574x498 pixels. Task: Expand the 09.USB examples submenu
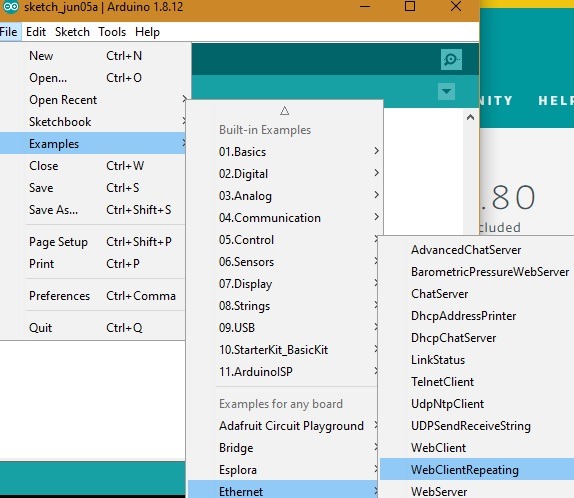click(x=283, y=327)
